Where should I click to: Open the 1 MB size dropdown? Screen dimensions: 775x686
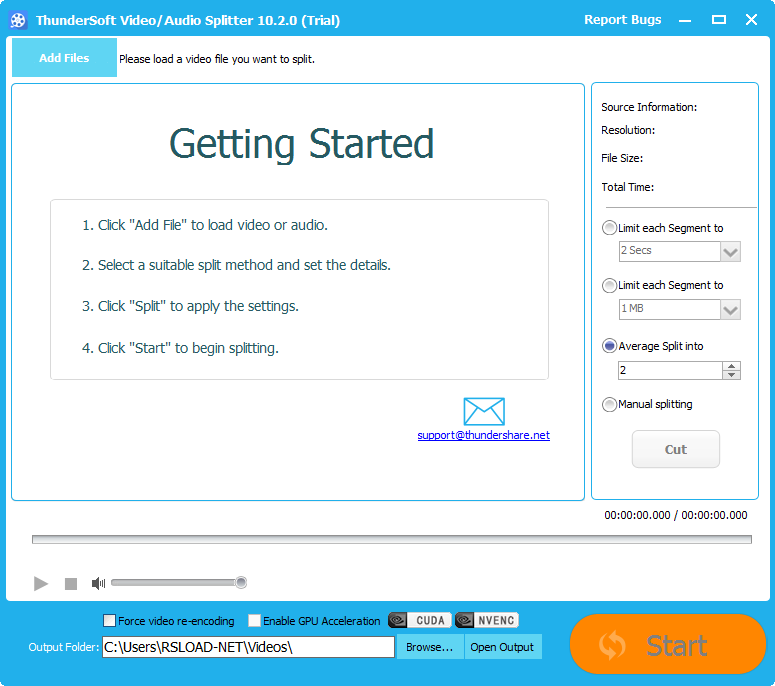coord(731,310)
